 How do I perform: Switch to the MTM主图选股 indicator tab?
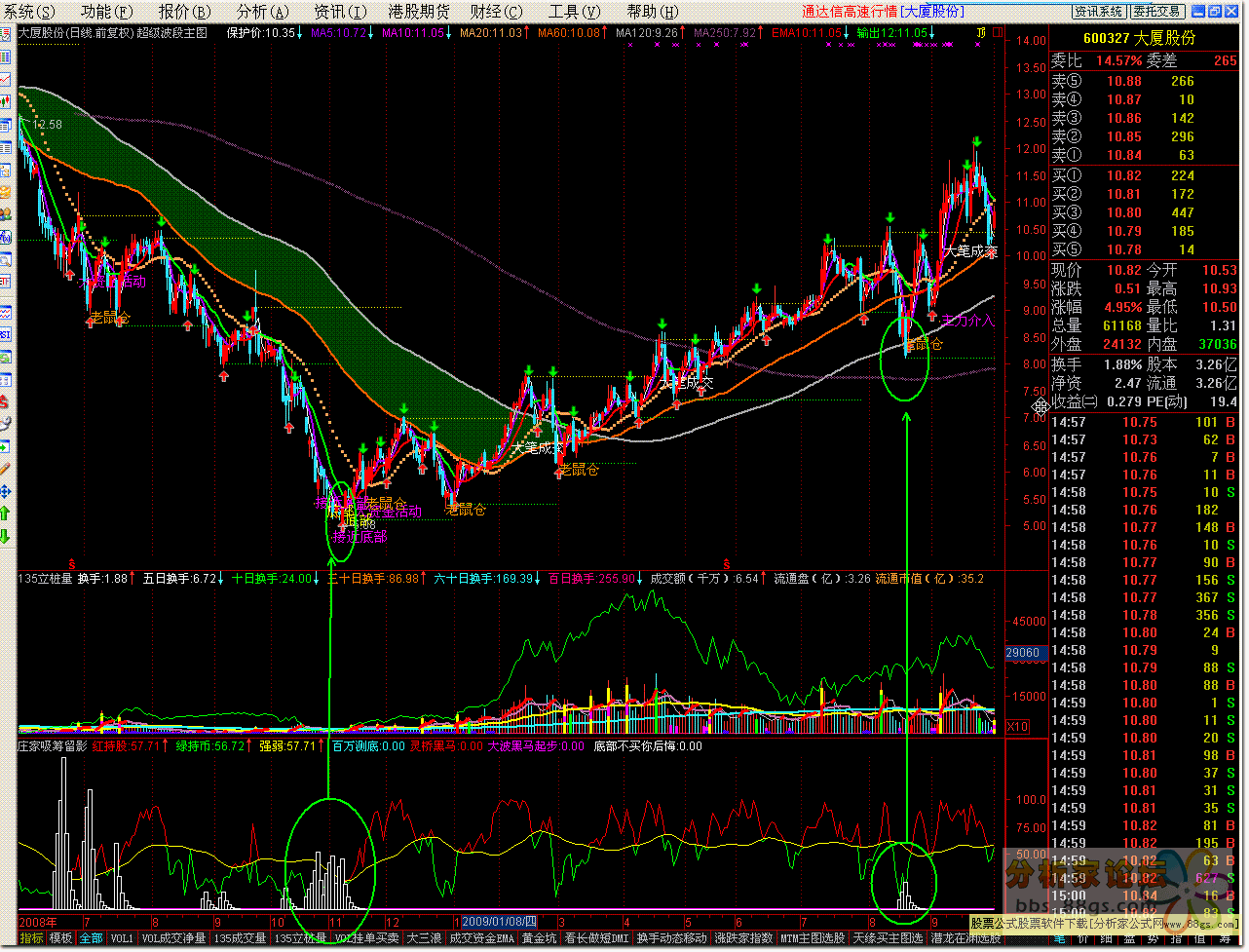point(814,938)
